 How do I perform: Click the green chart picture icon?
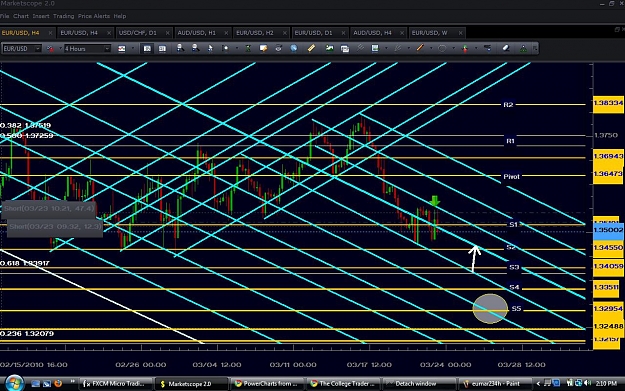329,48
